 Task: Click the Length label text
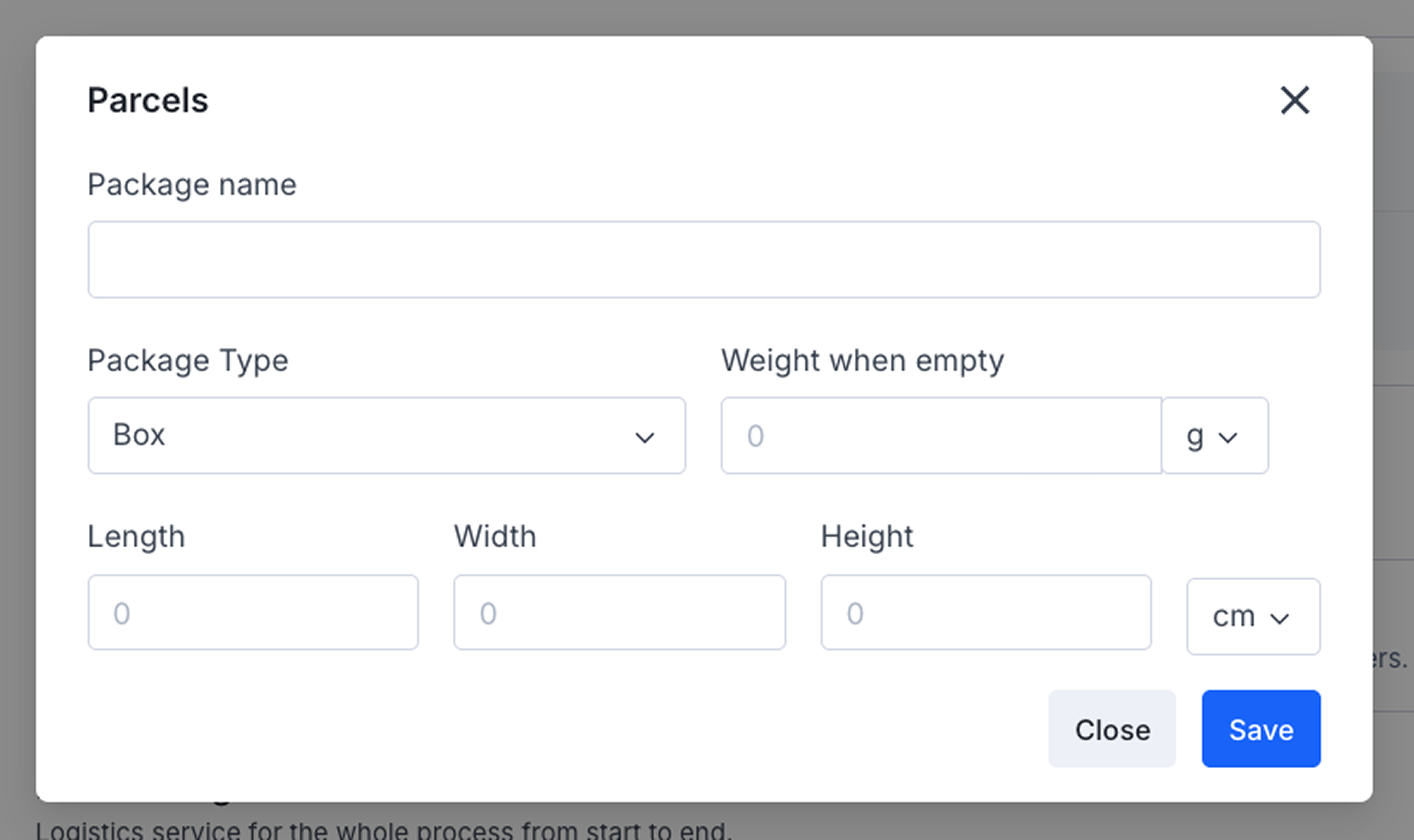coord(136,537)
